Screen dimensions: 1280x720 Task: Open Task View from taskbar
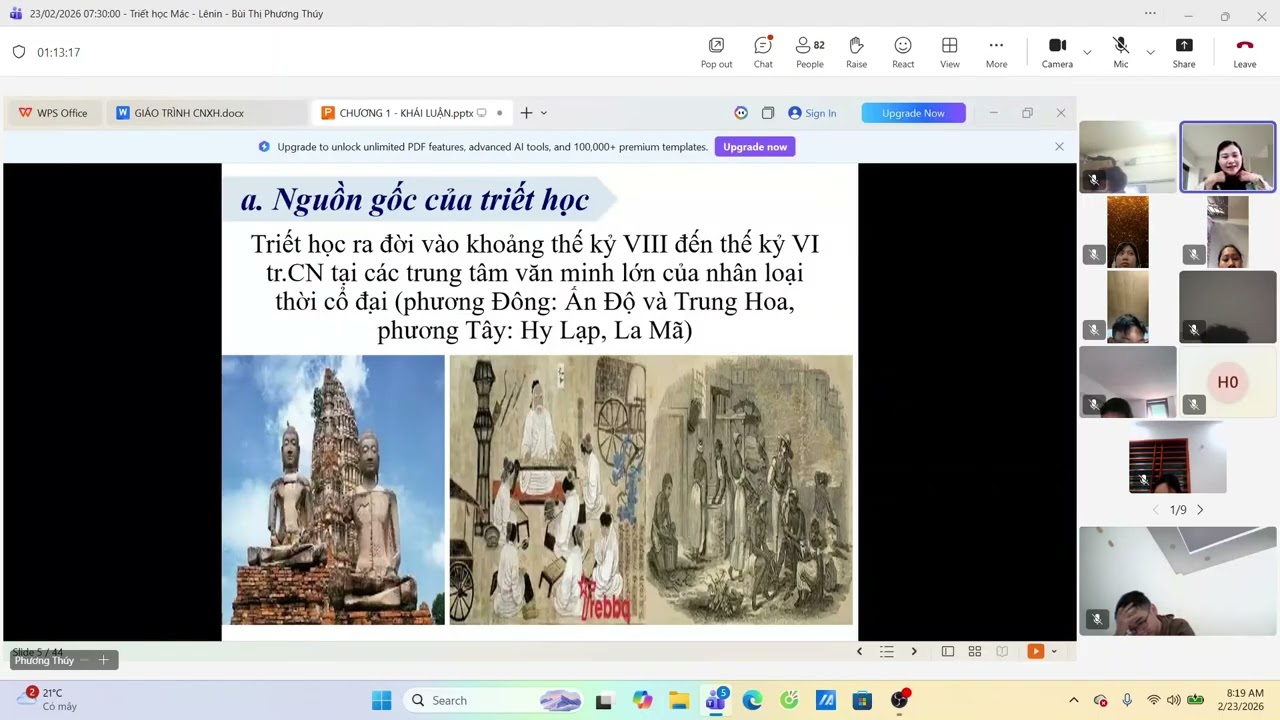(x=603, y=700)
